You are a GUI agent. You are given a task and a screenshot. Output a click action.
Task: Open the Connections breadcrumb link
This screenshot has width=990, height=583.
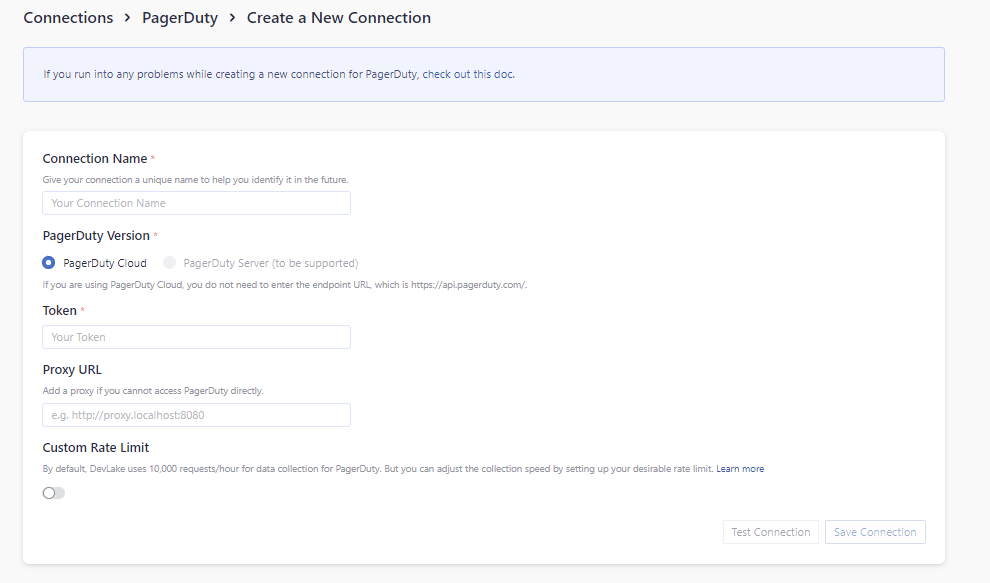click(x=68, y=17)
